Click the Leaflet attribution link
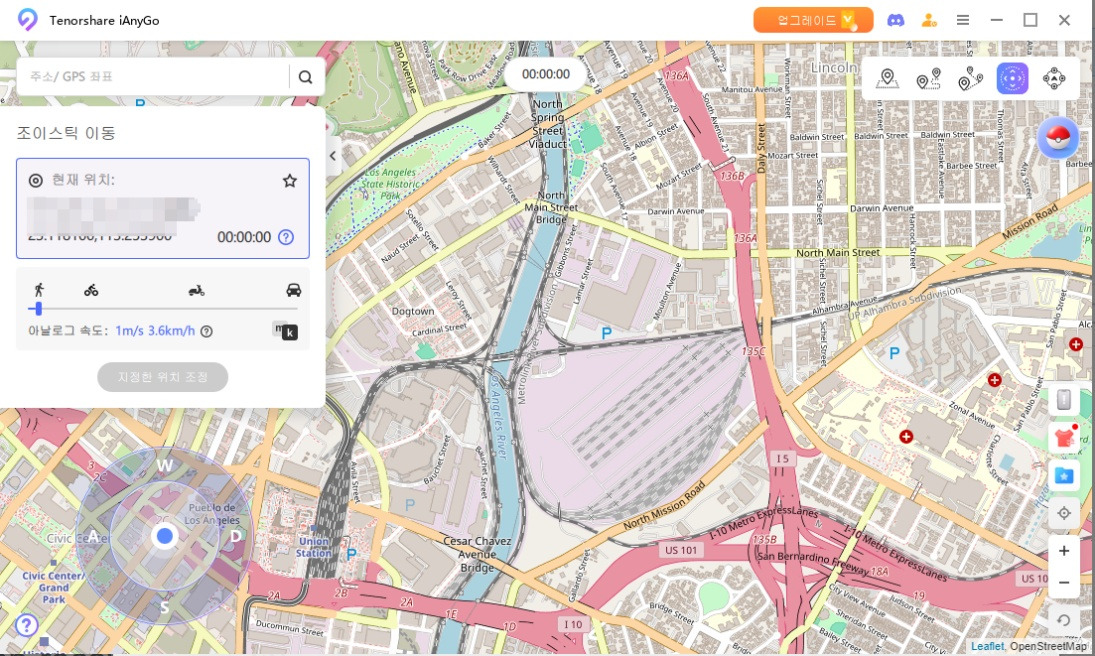Screen dimensions: 1095x656 point(987,647)
